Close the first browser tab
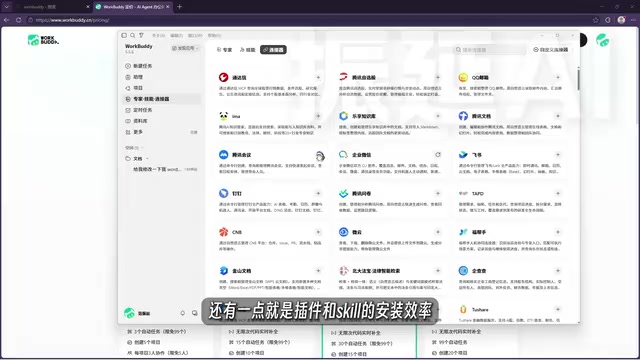This screenshot has width=640, height=360. tap(87, 7)
